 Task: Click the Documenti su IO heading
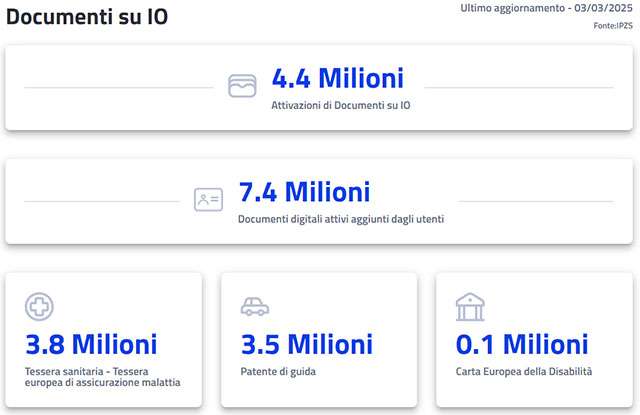coord(87,17)
